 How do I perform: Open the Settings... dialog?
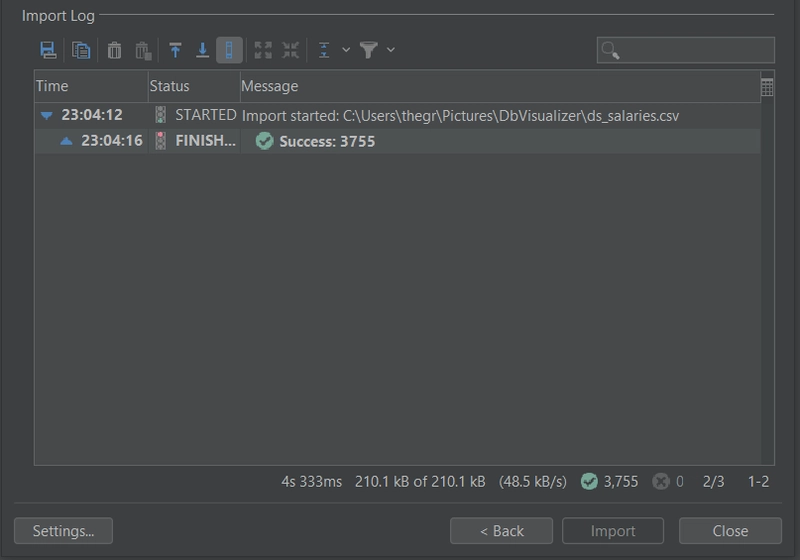coord(63,531)
